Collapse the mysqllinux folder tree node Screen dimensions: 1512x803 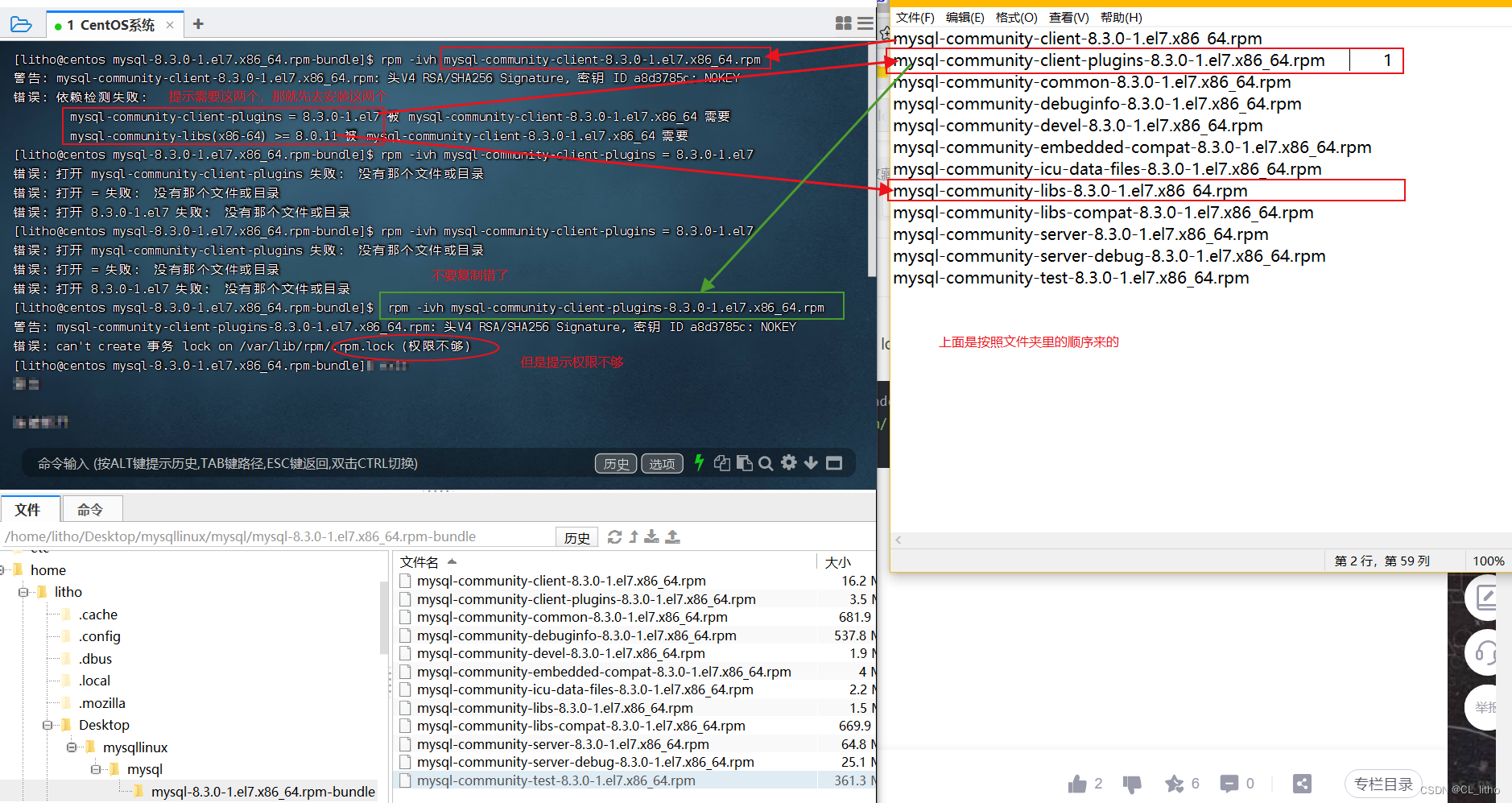coord(72,747)
